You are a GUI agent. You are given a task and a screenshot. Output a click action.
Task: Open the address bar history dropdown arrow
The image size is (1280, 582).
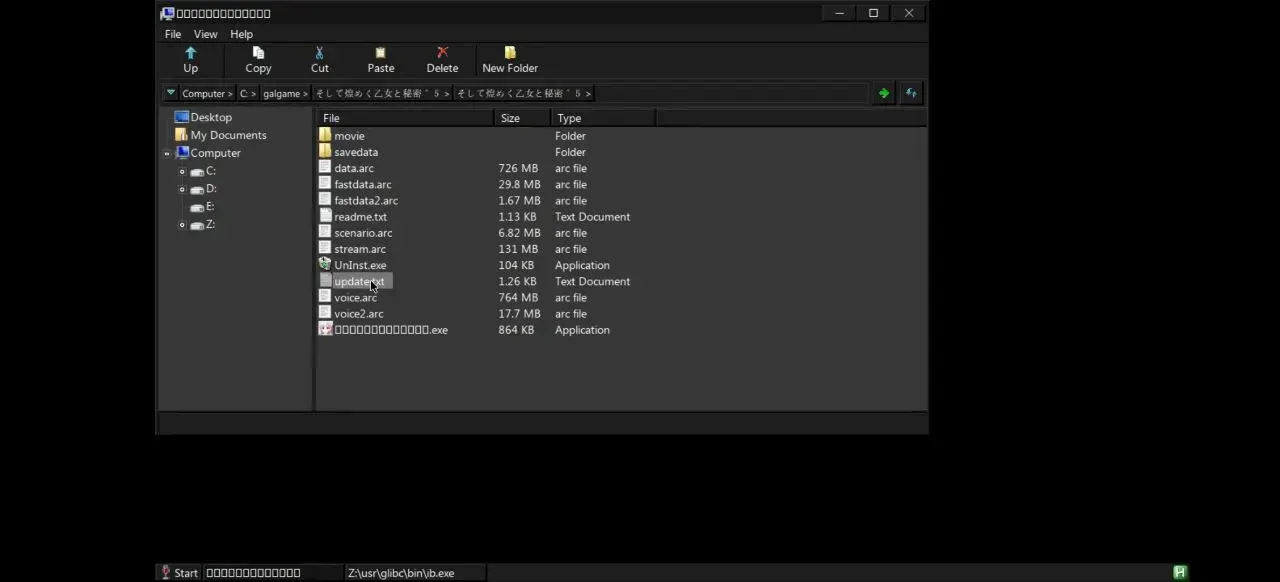(171, 93)
